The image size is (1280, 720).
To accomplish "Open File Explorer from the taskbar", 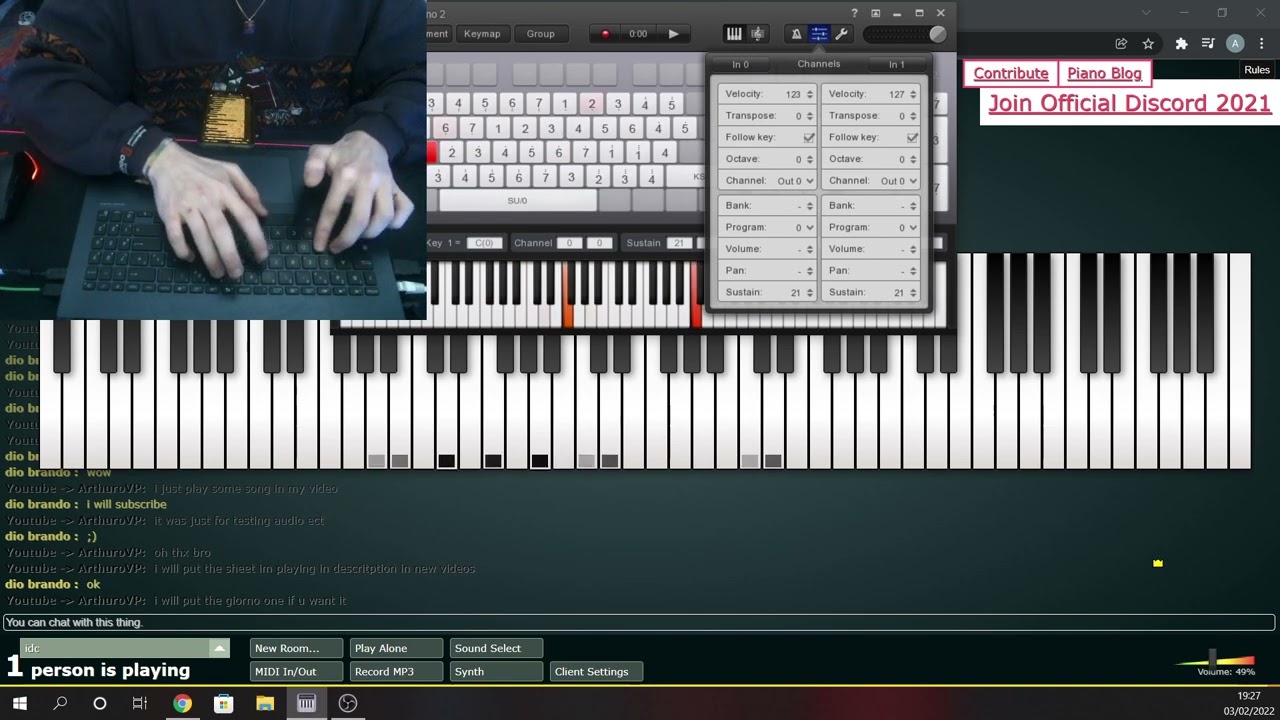I will 265,703.
